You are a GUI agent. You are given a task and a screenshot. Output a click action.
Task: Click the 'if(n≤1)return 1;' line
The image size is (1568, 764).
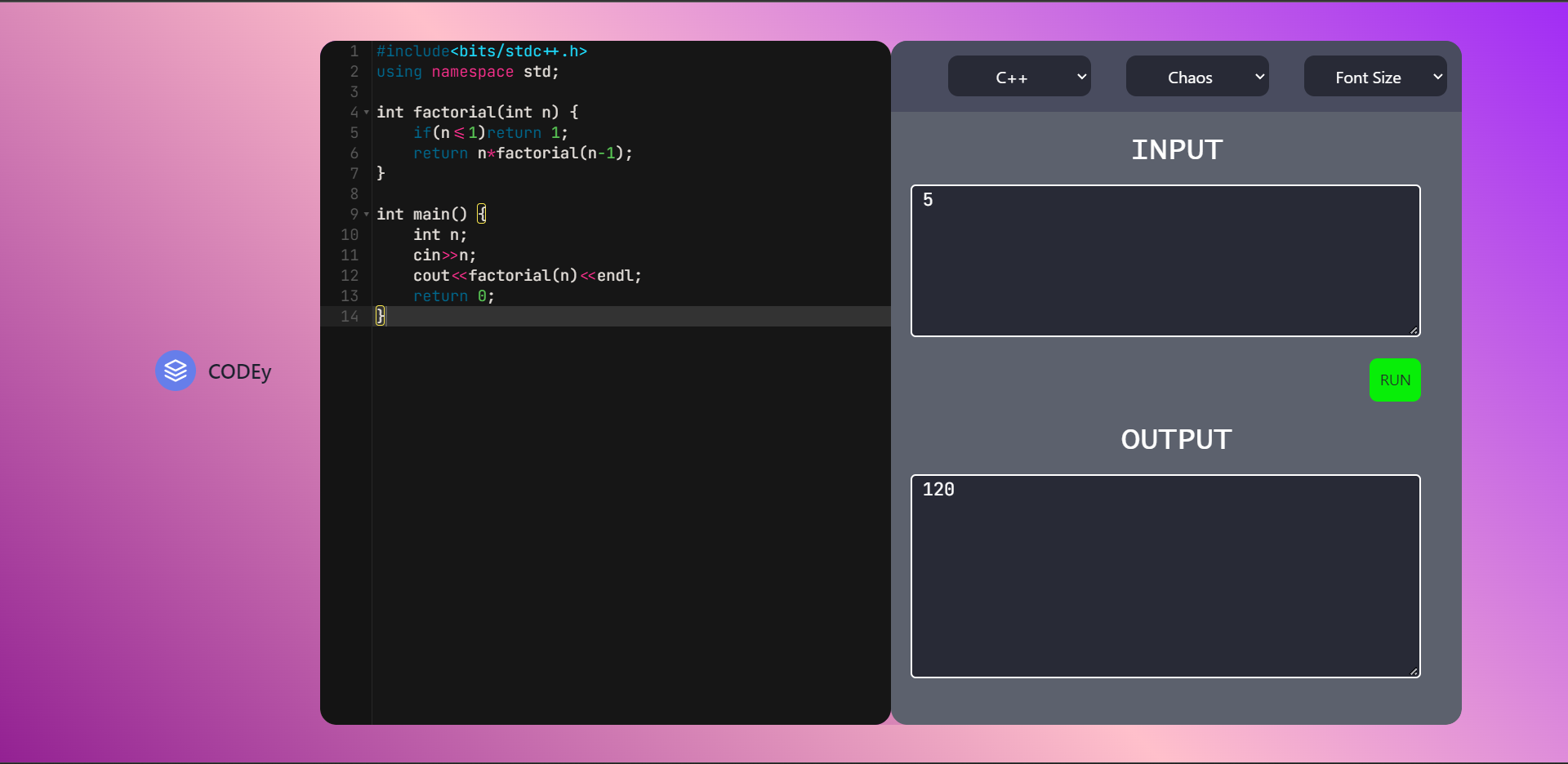click(x=491, y=133)
